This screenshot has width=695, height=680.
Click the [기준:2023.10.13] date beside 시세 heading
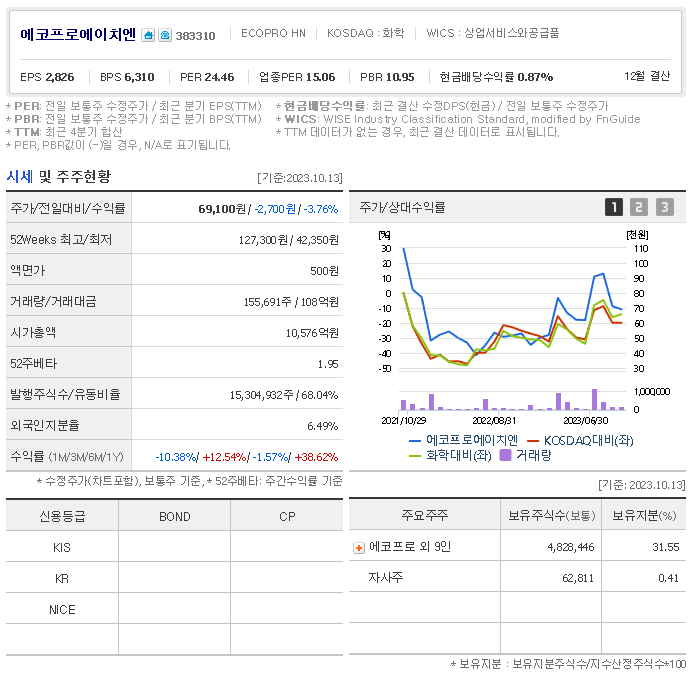click(300, 178)
